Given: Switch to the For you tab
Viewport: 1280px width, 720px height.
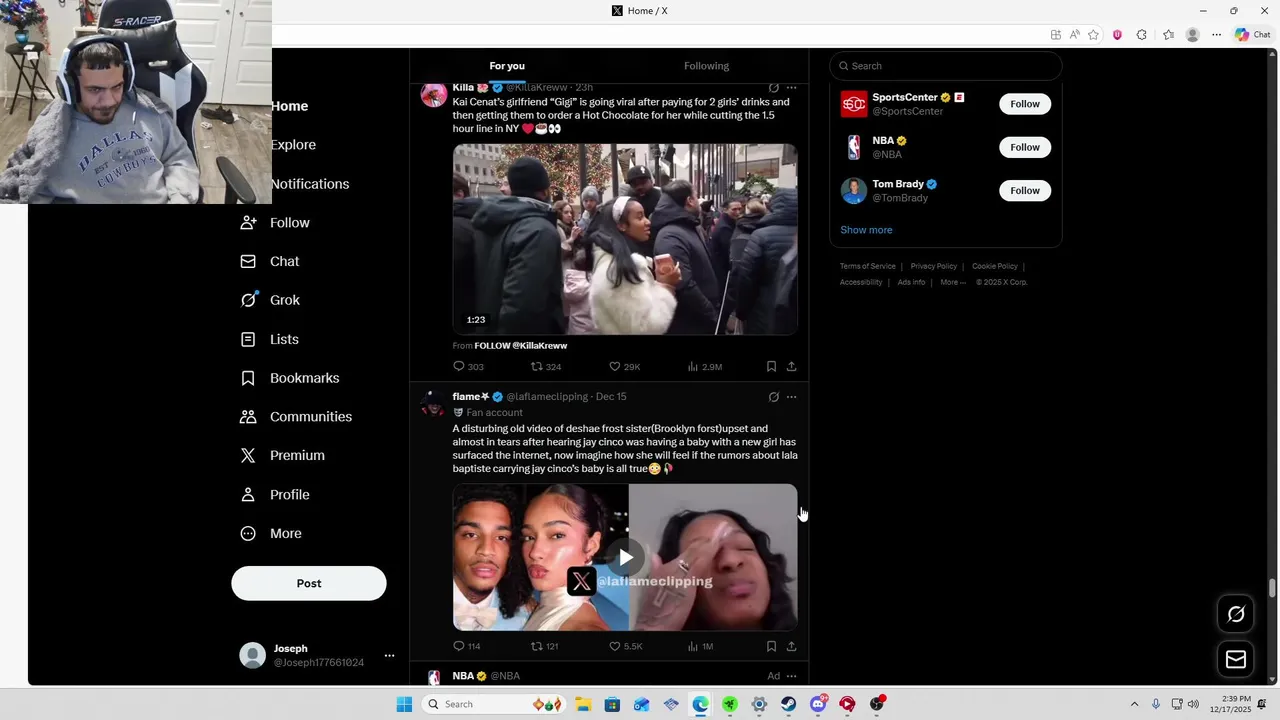Looking at the screenshot, I should (507, 66).
